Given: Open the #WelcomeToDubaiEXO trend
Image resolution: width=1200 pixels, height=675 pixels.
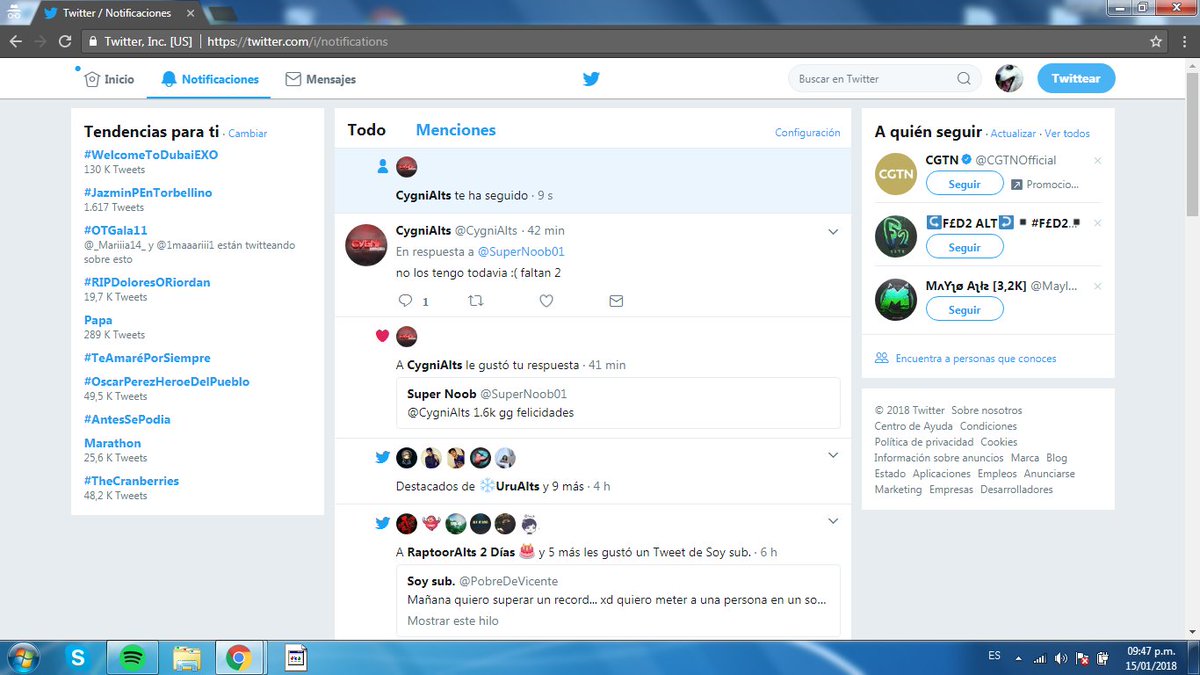Looking at the screenshot, I should tap(151, 155).
